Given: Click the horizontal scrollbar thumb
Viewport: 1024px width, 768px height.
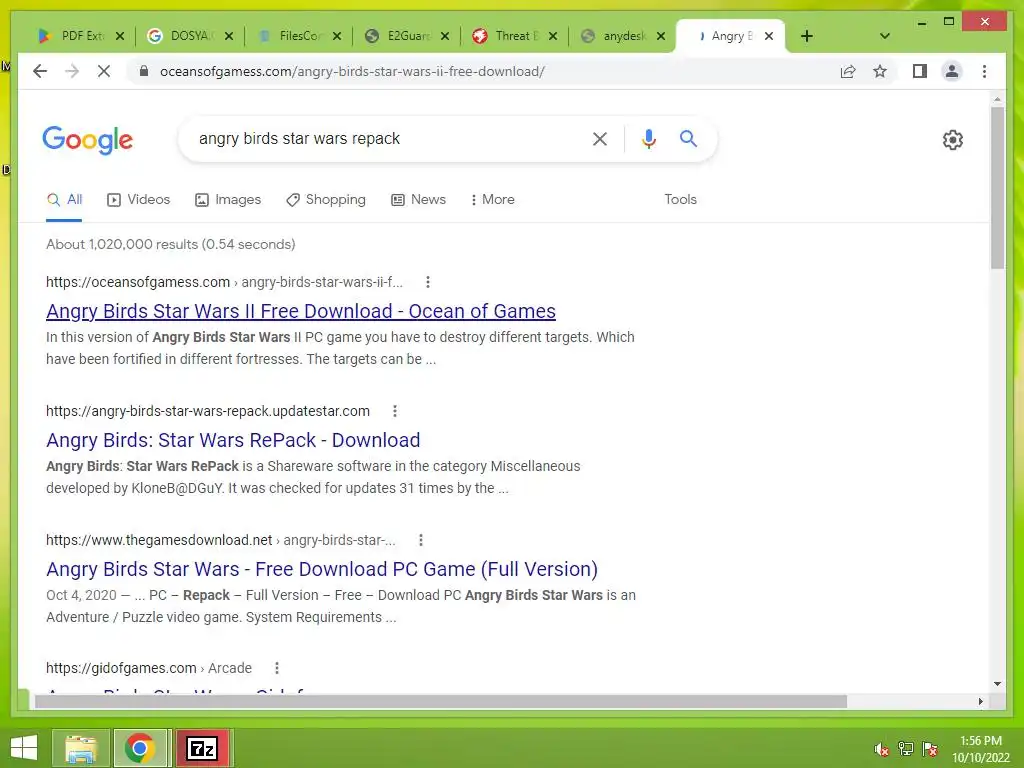Looking at the screenshot, I should click(441, 701).
